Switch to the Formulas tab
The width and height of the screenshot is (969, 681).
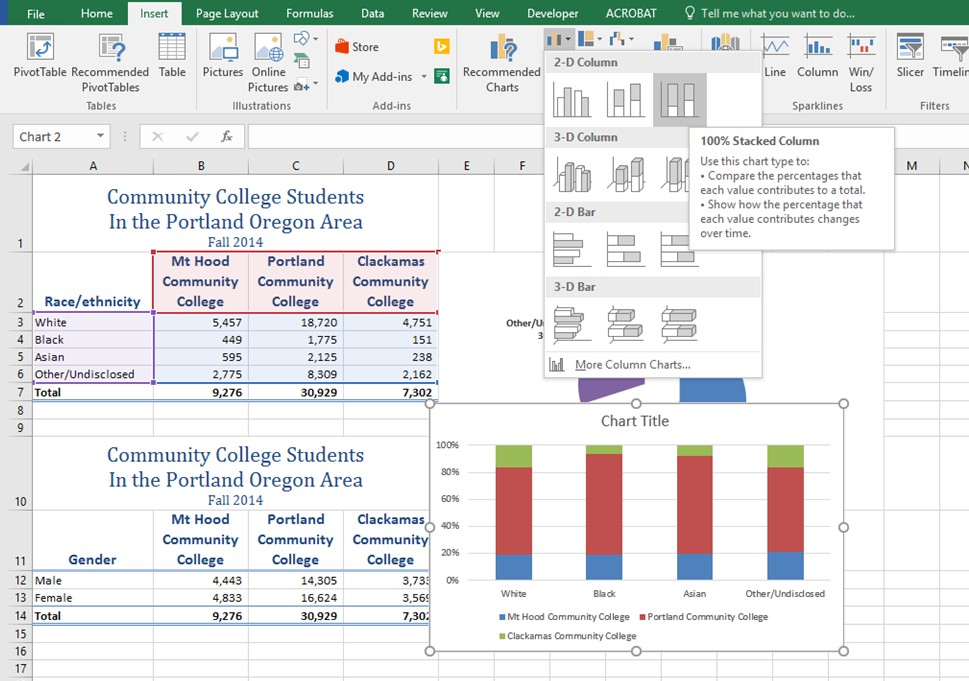[309, 13]
